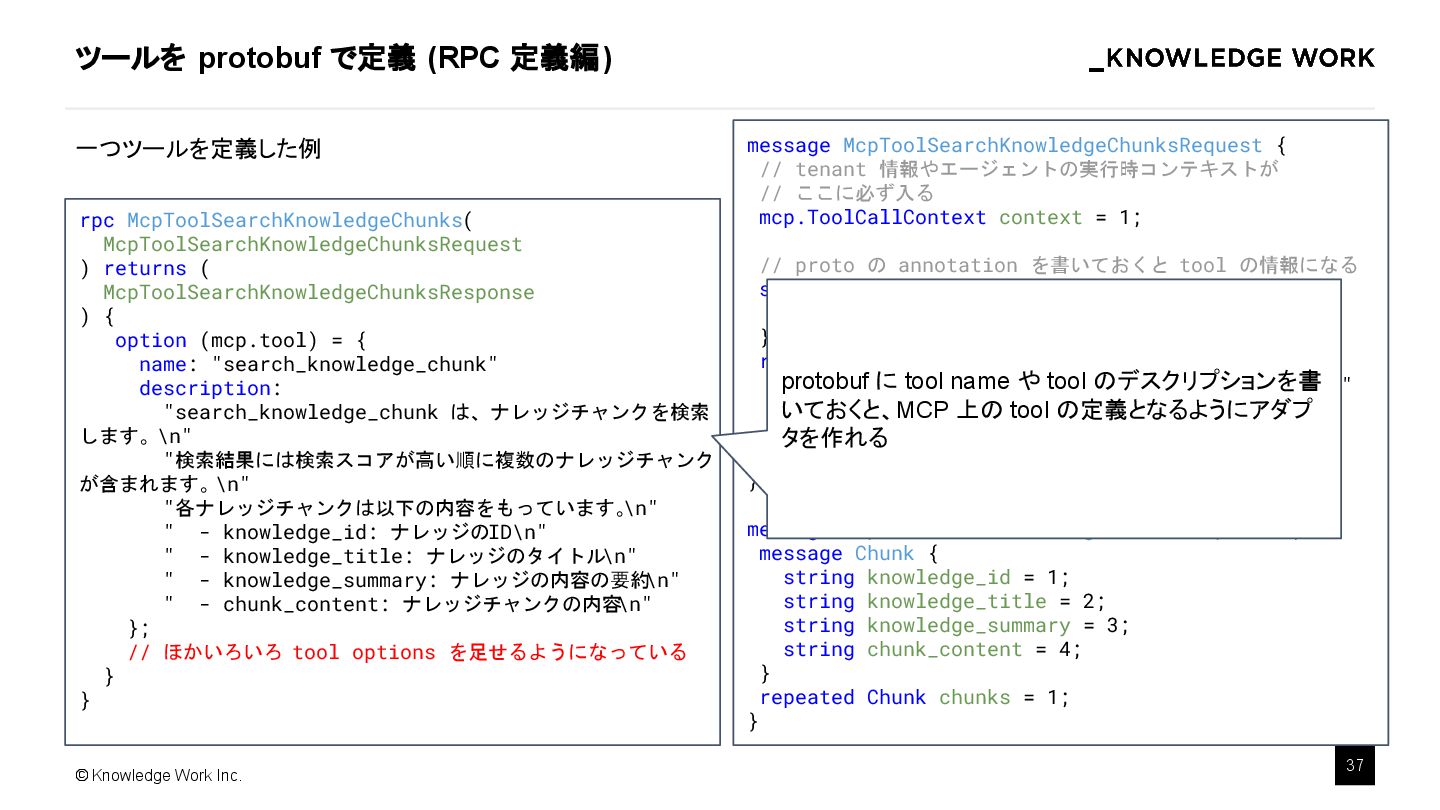Image resolution: width=1440 pixels, height=810 pixels.
Task: Click the comment about proto annotation
Action: tap(1059, 266)
